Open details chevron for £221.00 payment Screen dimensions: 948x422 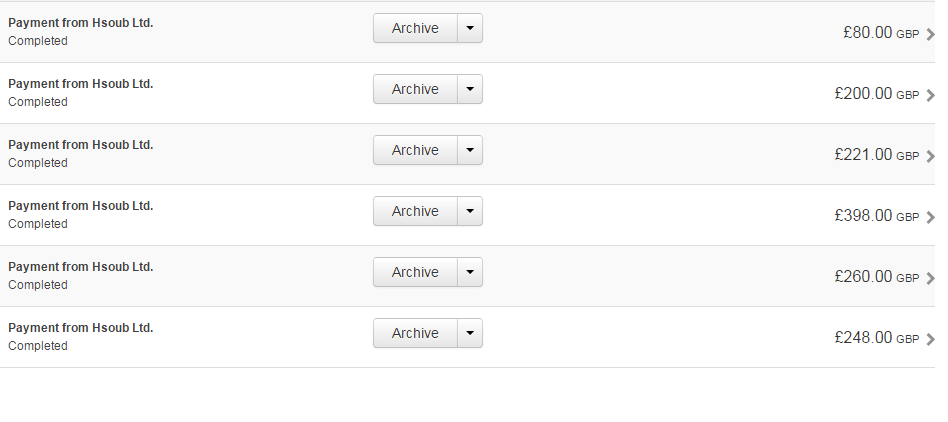pos(931,156)
